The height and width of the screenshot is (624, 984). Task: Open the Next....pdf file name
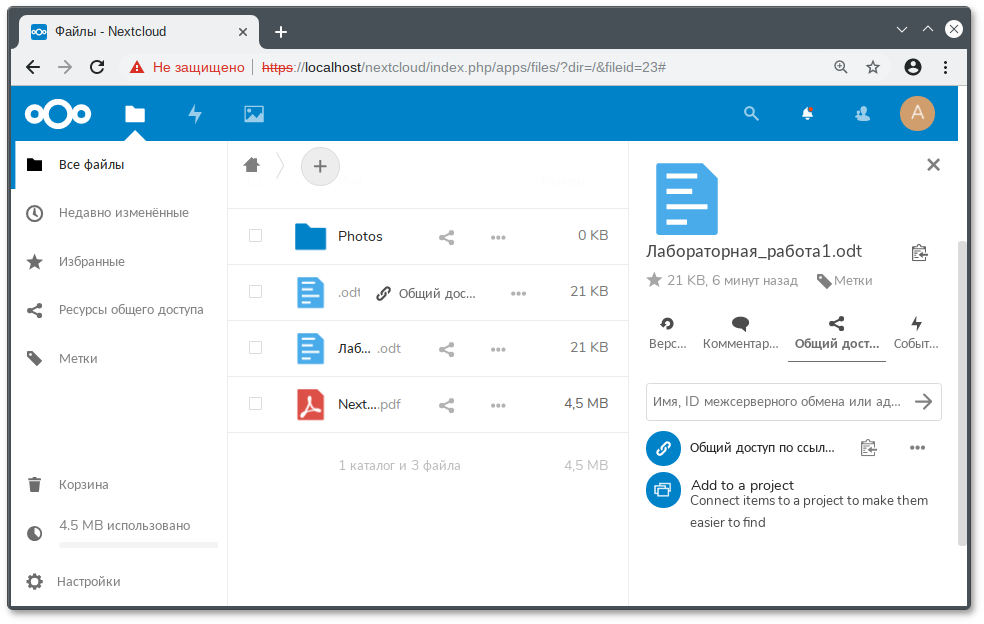[x=369, y=404]
